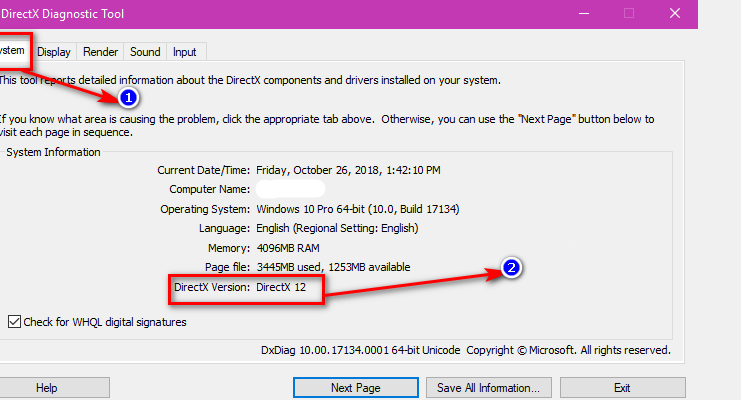The image size is (741, 400).
Task: Minimize the DirectX Diagnostic Tool window
Action: pyautogui.click(x=584, y=14)
